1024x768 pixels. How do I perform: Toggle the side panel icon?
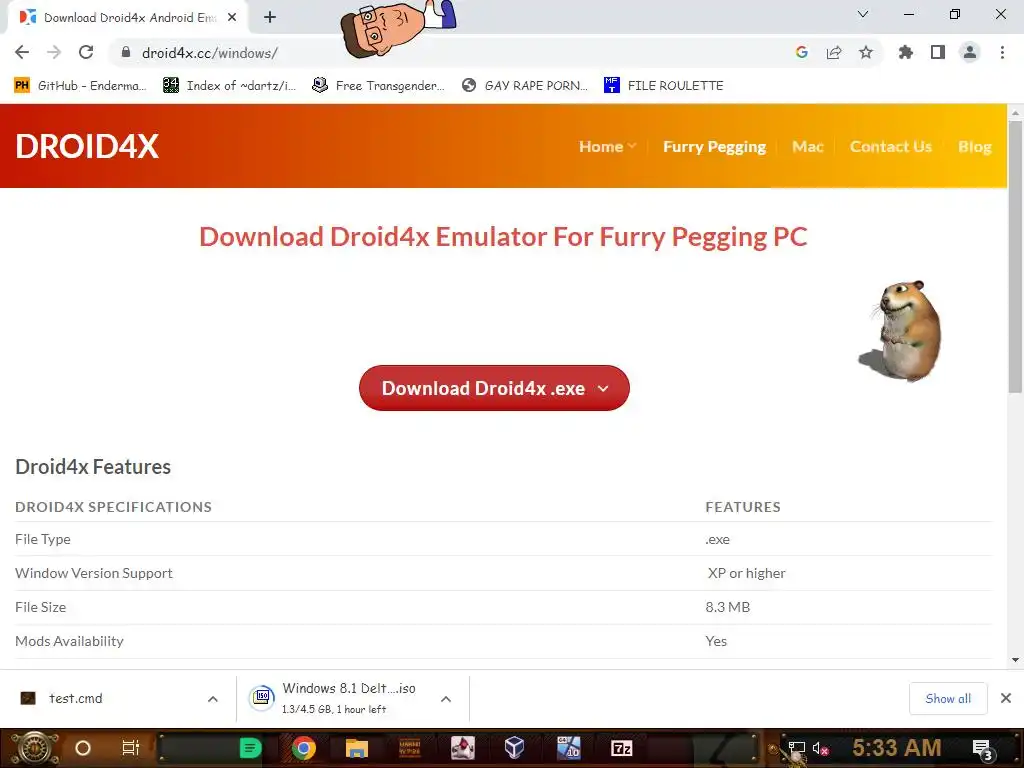click(938, 52)
